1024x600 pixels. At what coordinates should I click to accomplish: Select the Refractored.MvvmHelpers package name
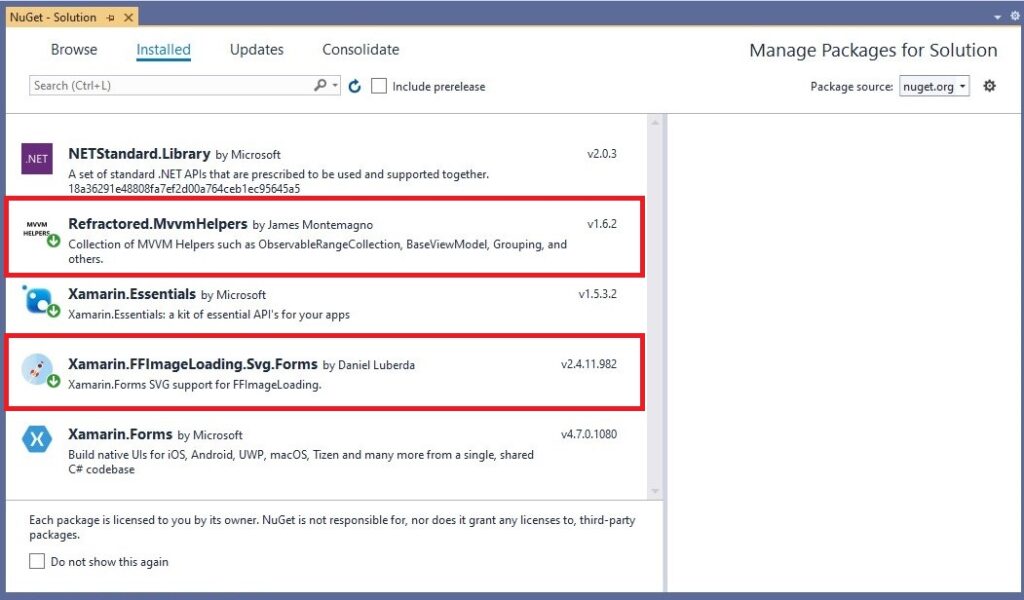click(x=157, y=224)
